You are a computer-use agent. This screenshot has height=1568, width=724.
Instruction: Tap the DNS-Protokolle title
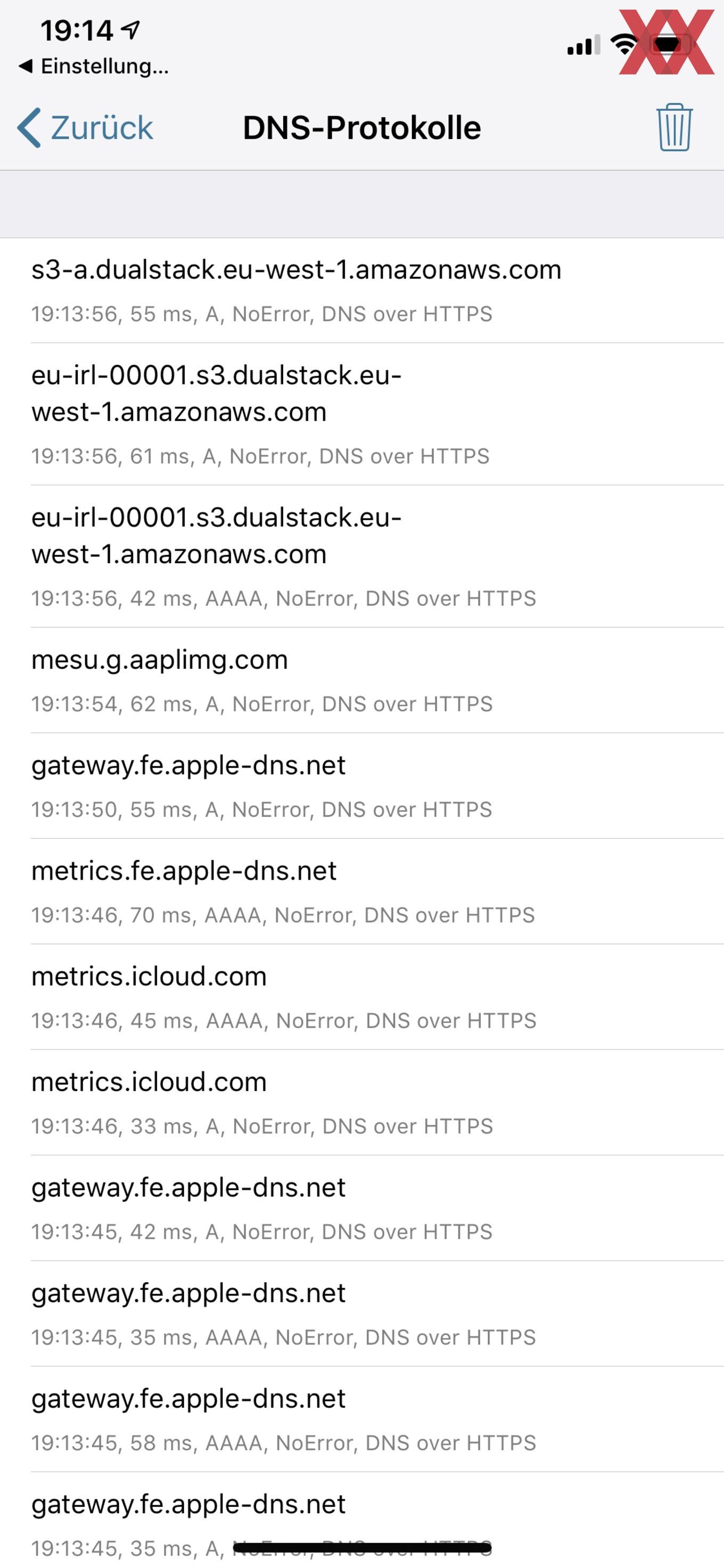tap(362, 128)
